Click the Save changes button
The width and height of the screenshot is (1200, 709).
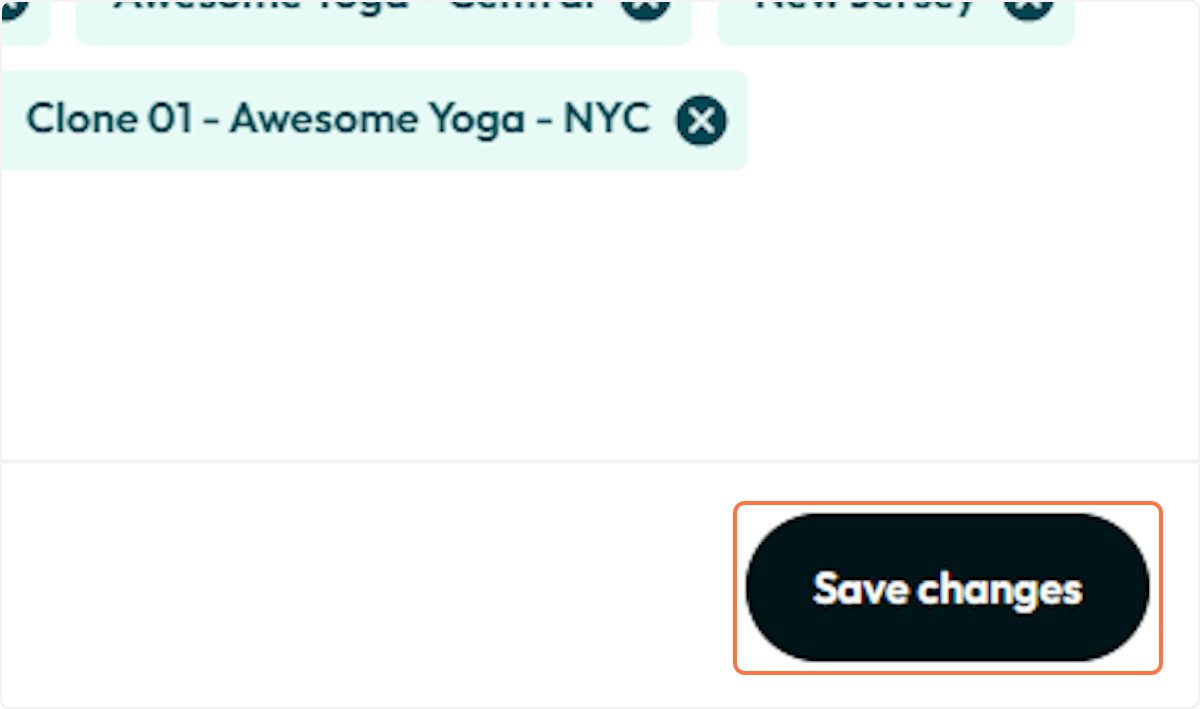click(948, 588)
